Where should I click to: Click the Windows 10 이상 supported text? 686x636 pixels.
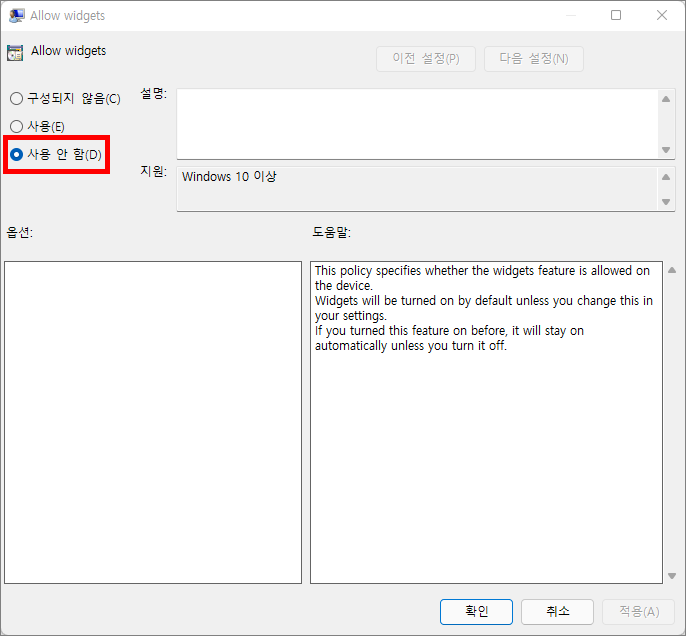[229, 176]
